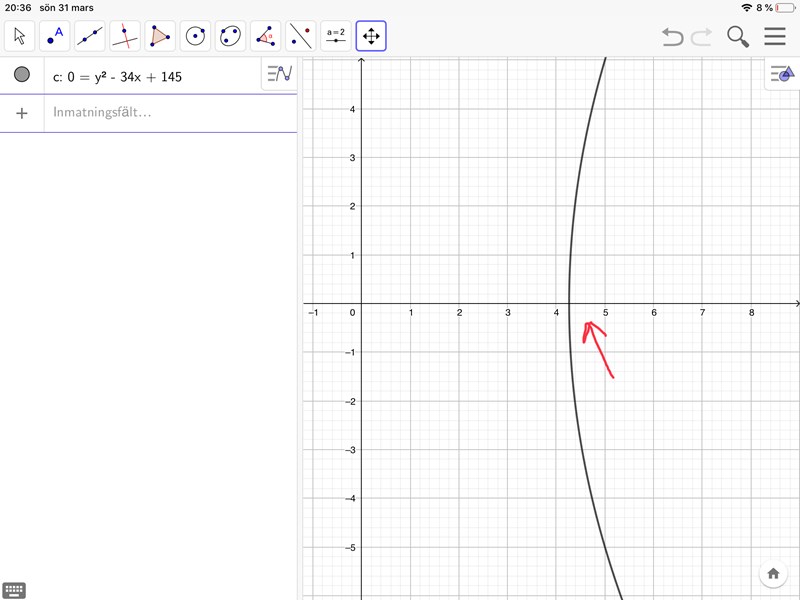This screenshot has width=800, height=600.
Task: Open the search magnifier
Action: [x=738, y=37]
